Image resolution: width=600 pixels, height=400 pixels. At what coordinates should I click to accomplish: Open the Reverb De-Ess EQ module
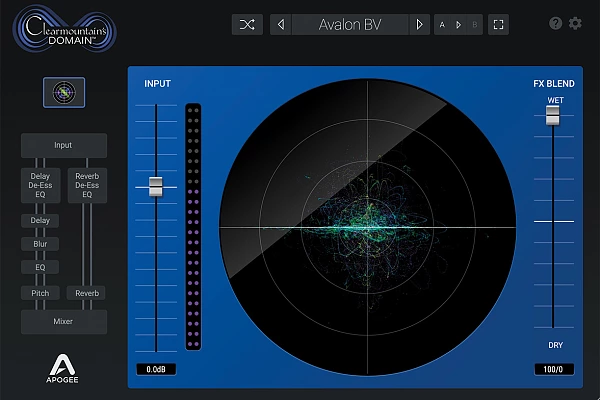pyautogui.click(x=87, y=186)
